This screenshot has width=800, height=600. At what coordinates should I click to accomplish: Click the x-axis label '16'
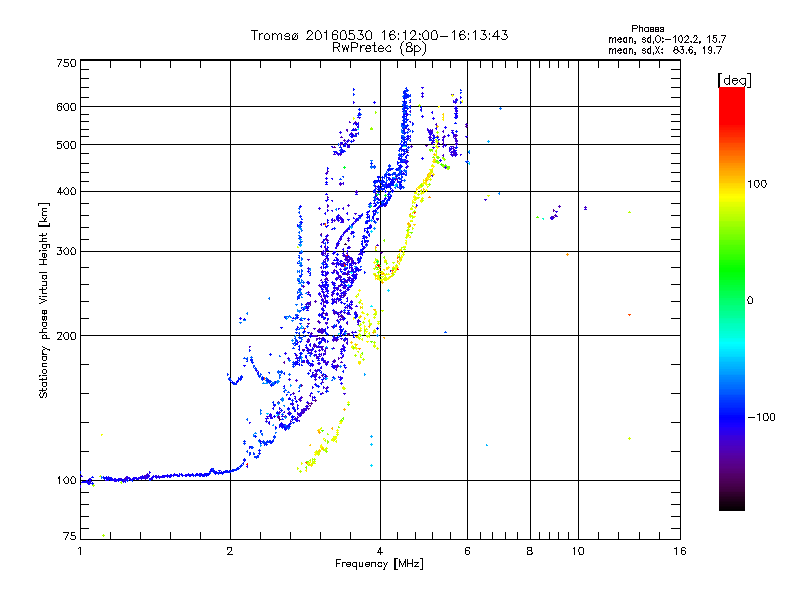pyautogui.click(x=680, y=551)
